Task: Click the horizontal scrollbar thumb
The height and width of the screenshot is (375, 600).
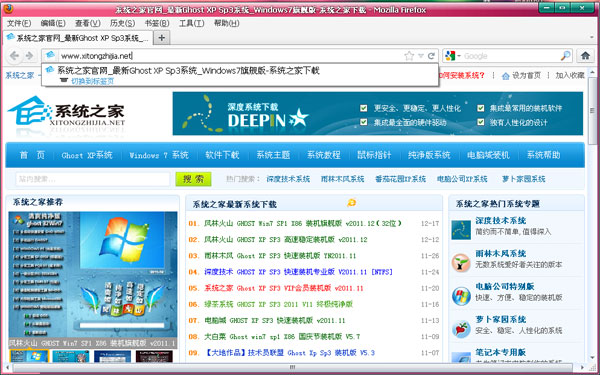Action: click(293, 367)
